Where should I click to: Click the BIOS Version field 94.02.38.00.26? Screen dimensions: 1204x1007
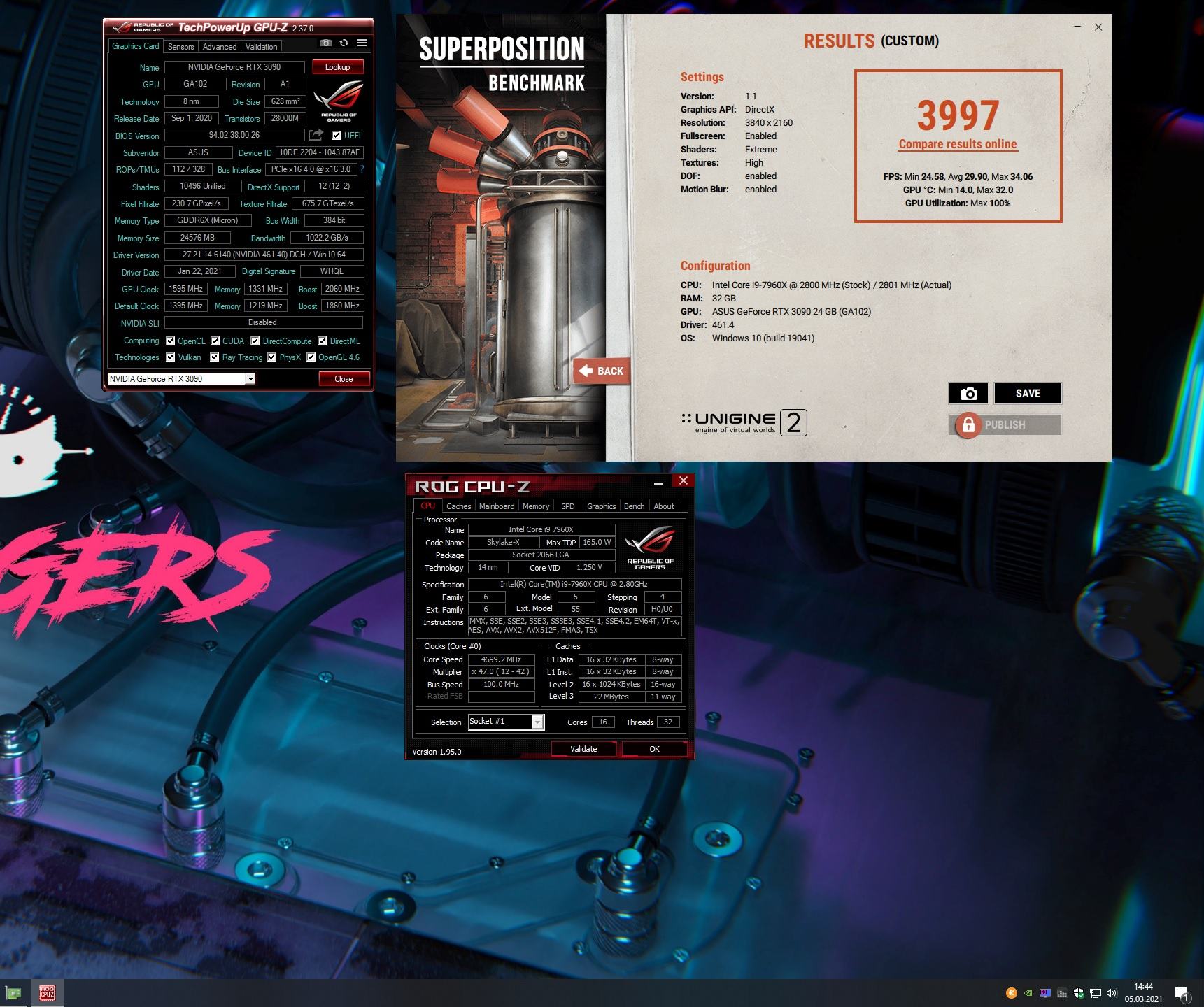coord(234,135)
